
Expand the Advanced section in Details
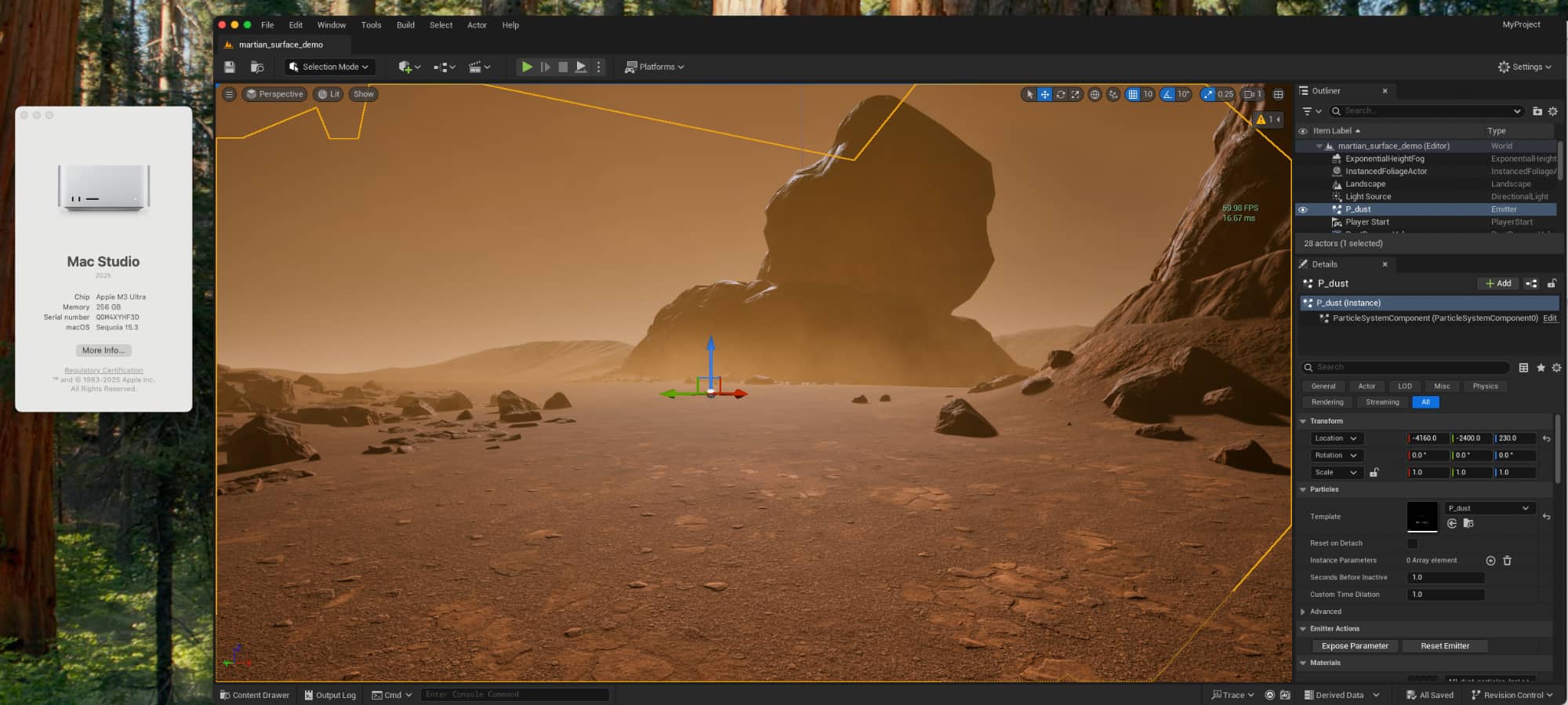[1303, 612]
